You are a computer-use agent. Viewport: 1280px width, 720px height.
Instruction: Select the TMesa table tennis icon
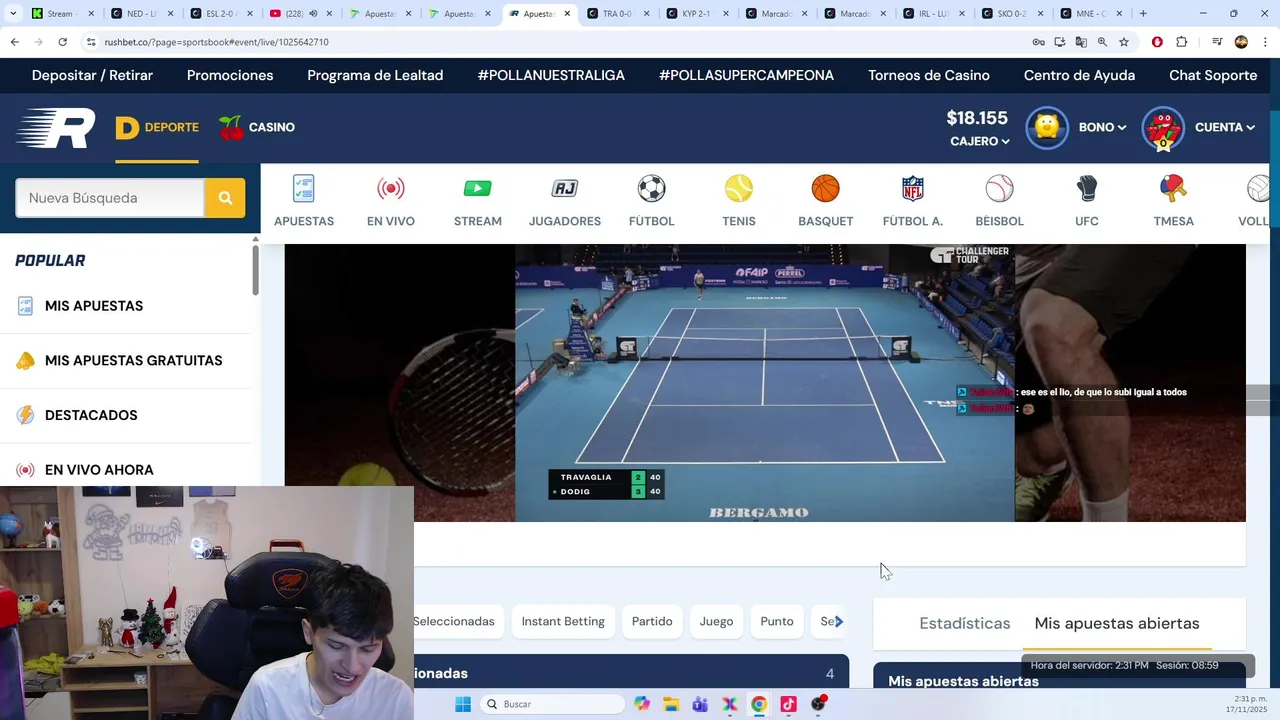click(1174, 188)
